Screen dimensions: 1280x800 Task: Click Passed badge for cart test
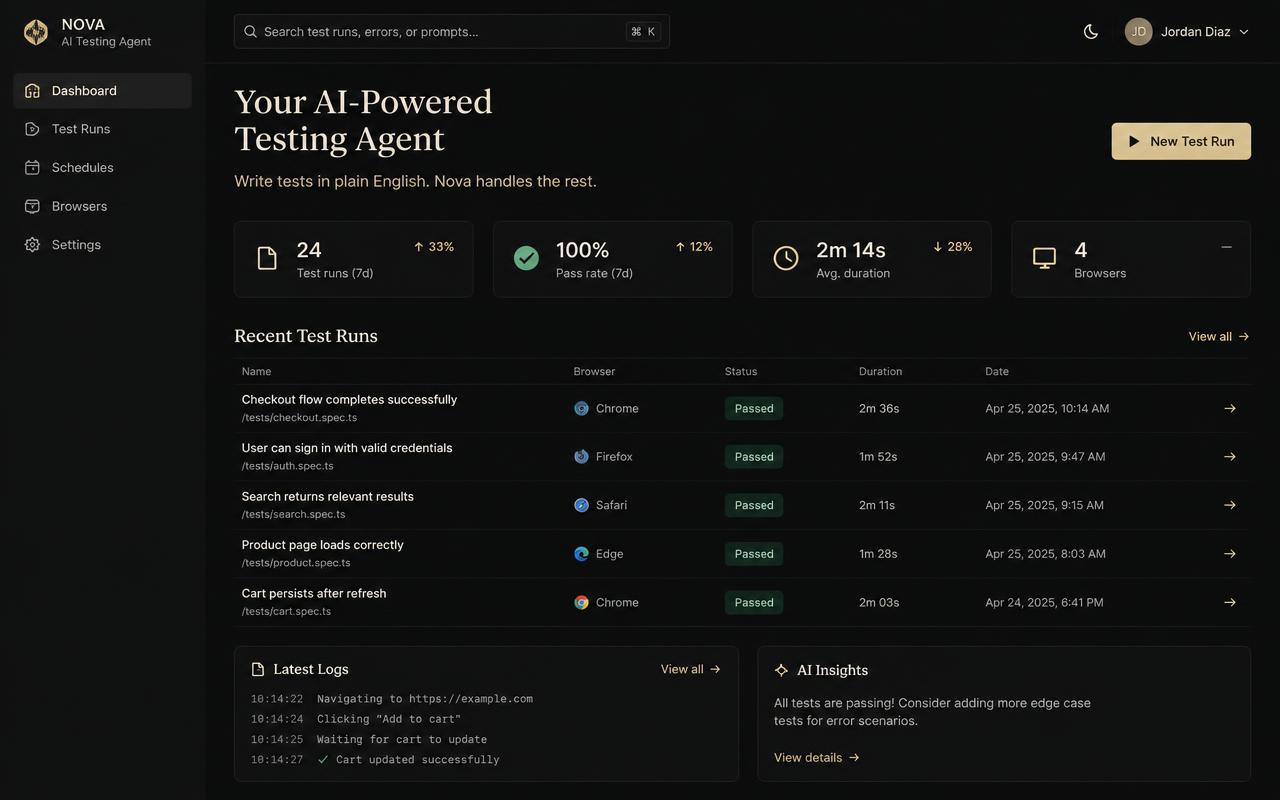(754, 602)
